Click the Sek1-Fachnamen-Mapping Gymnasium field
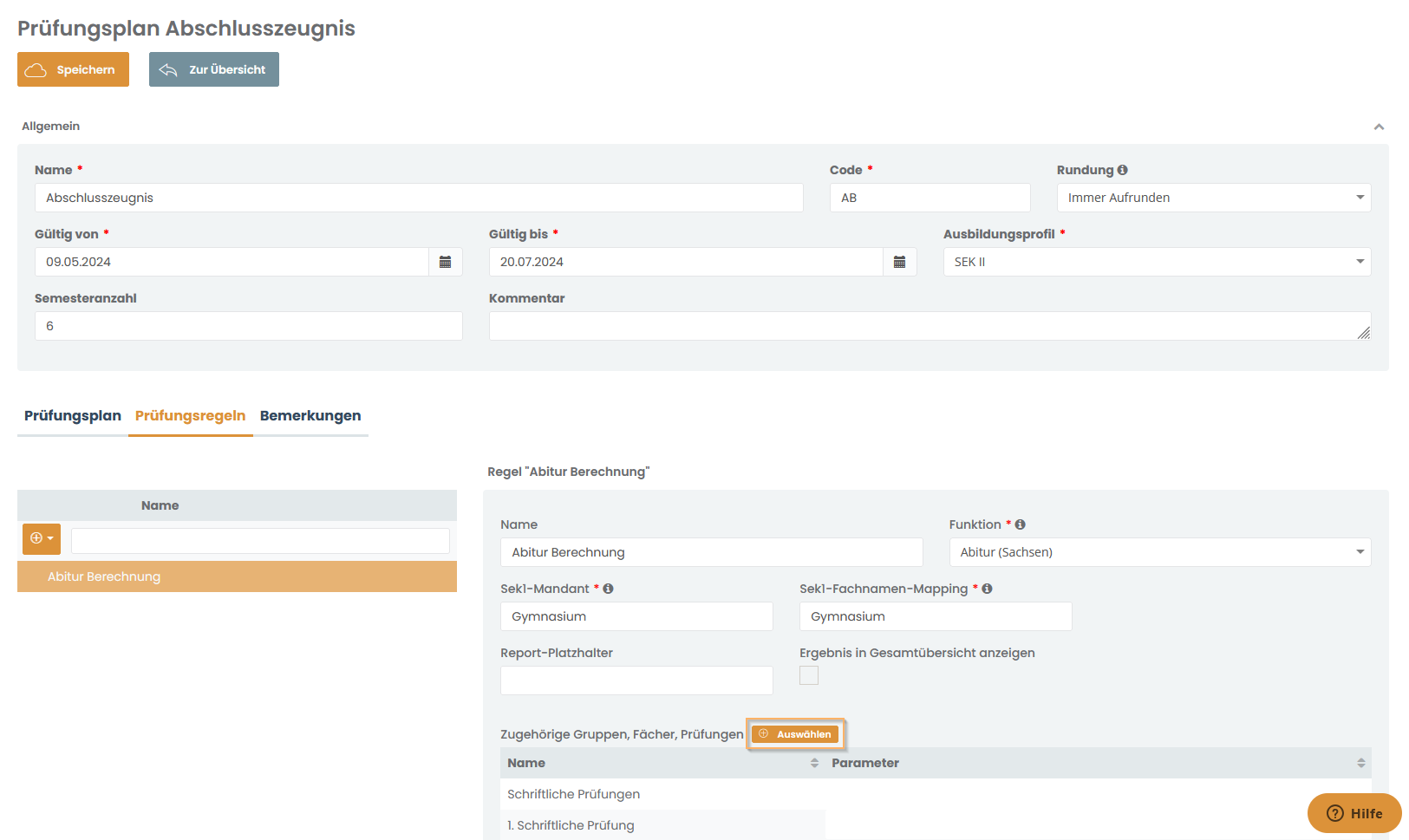The image size is (1409, 840). (x=936, y=616)
